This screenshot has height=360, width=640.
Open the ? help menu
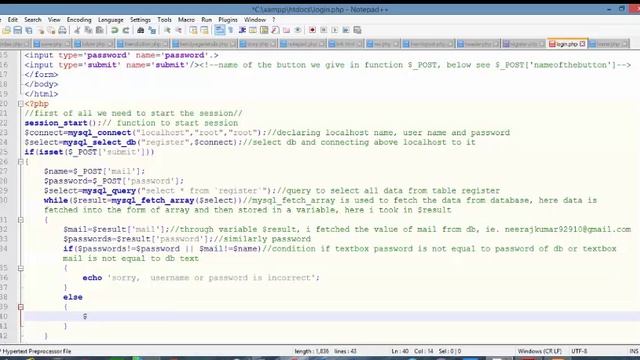point(273,20)
